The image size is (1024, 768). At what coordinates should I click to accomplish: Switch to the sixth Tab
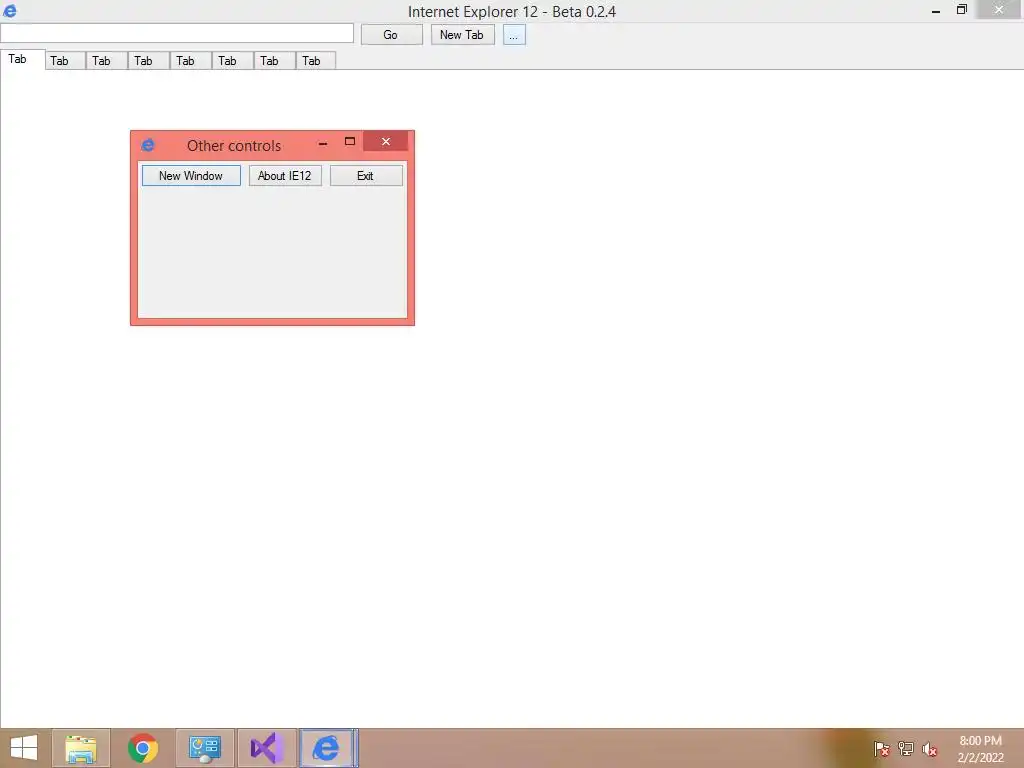pos(232,61)
